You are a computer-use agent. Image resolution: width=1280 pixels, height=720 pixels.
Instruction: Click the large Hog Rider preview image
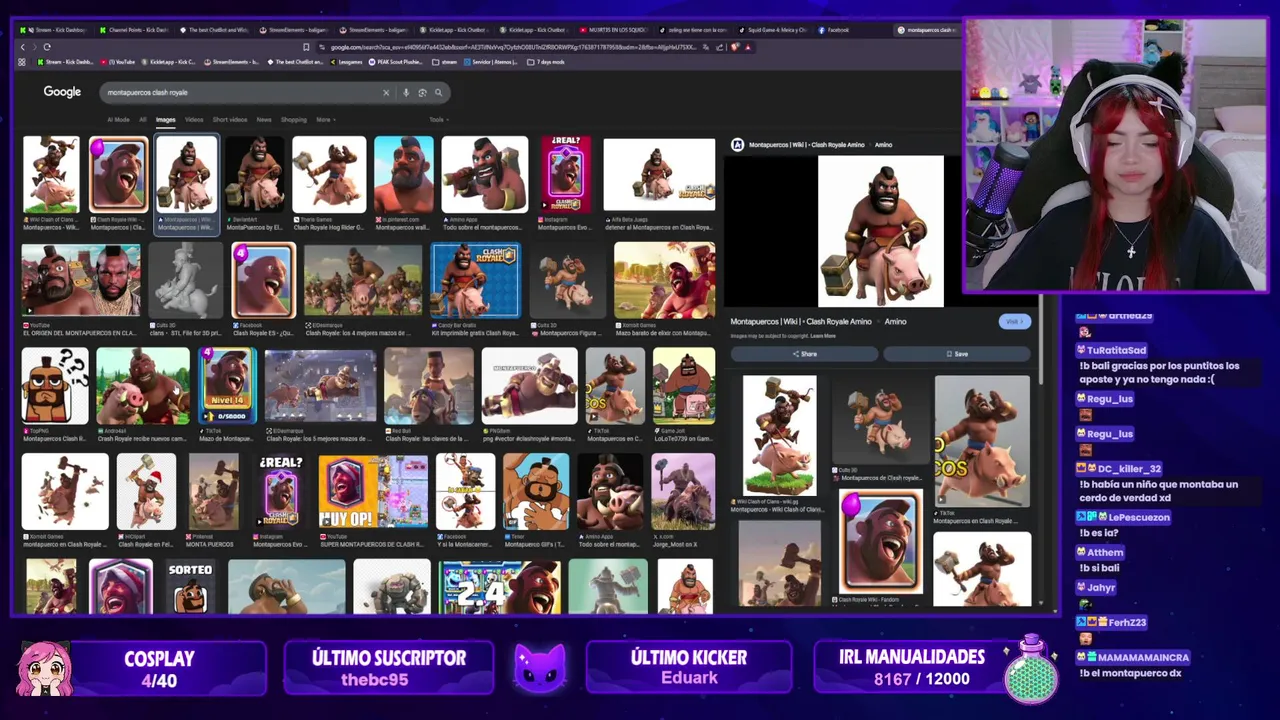[x=880, y=231]
